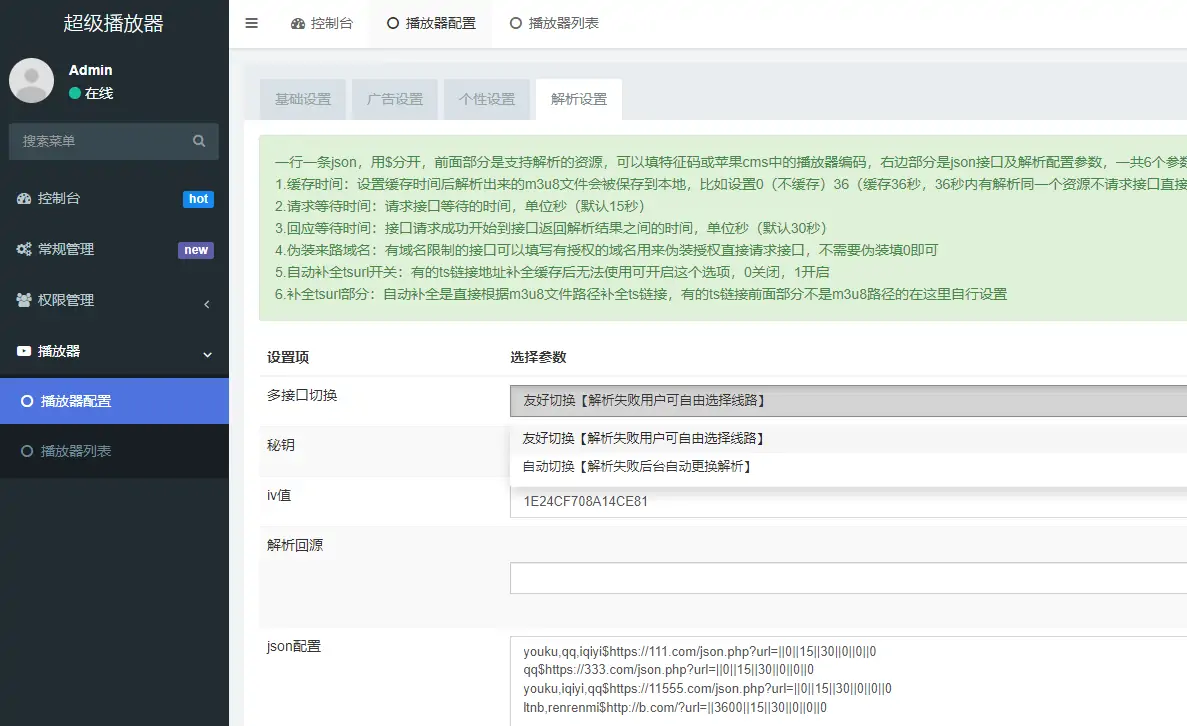Viewport: 1187px width, 726px height.
Task: Click the hot badge next to 控制台
Action: click(x=198, y=198)
